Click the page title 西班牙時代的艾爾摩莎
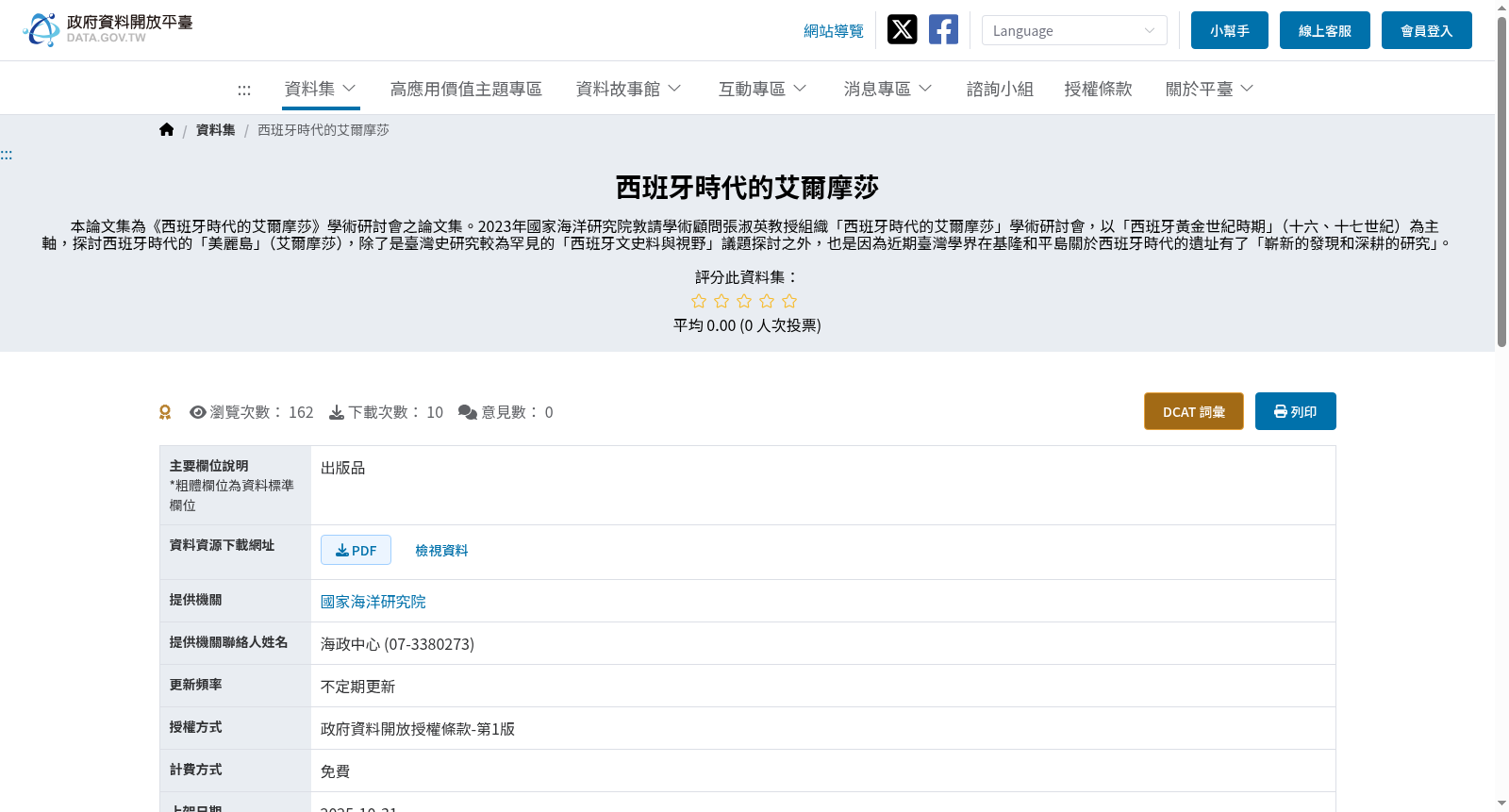The height and width of the screenshot is (812, 1509). point(747,188)
